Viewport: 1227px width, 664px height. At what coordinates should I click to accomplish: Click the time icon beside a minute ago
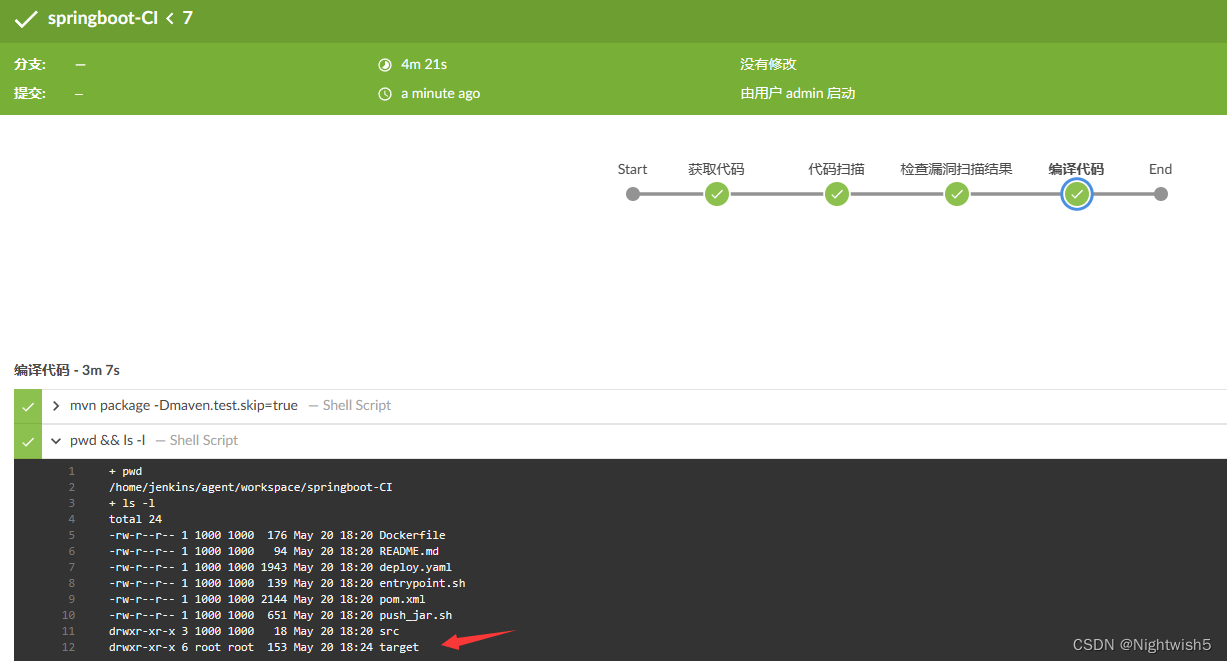[x=385, y=93]
